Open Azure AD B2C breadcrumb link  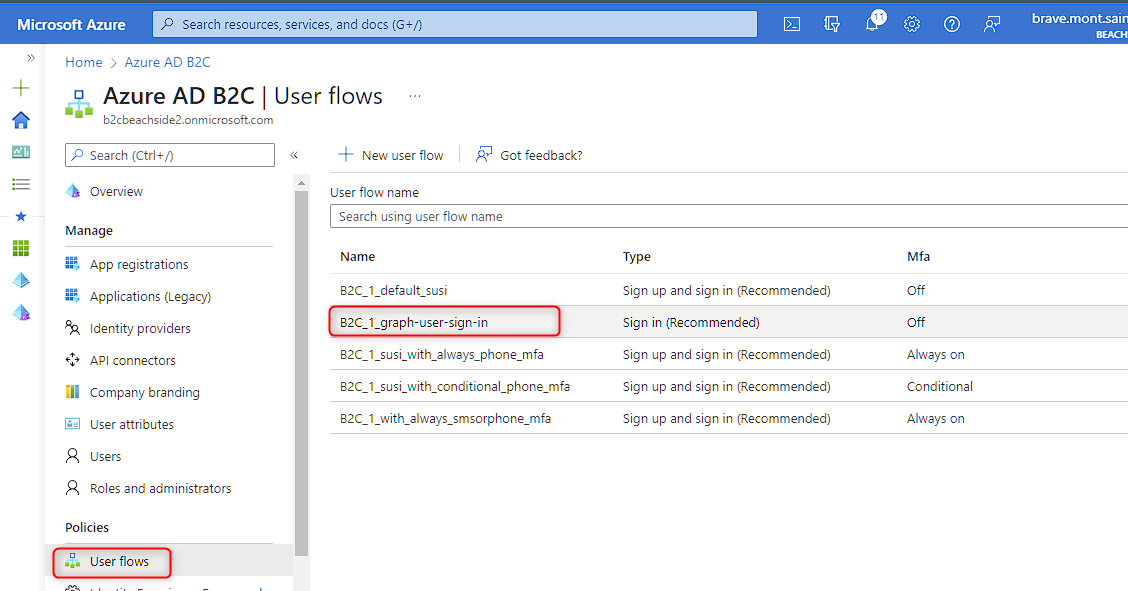point(168,63)
